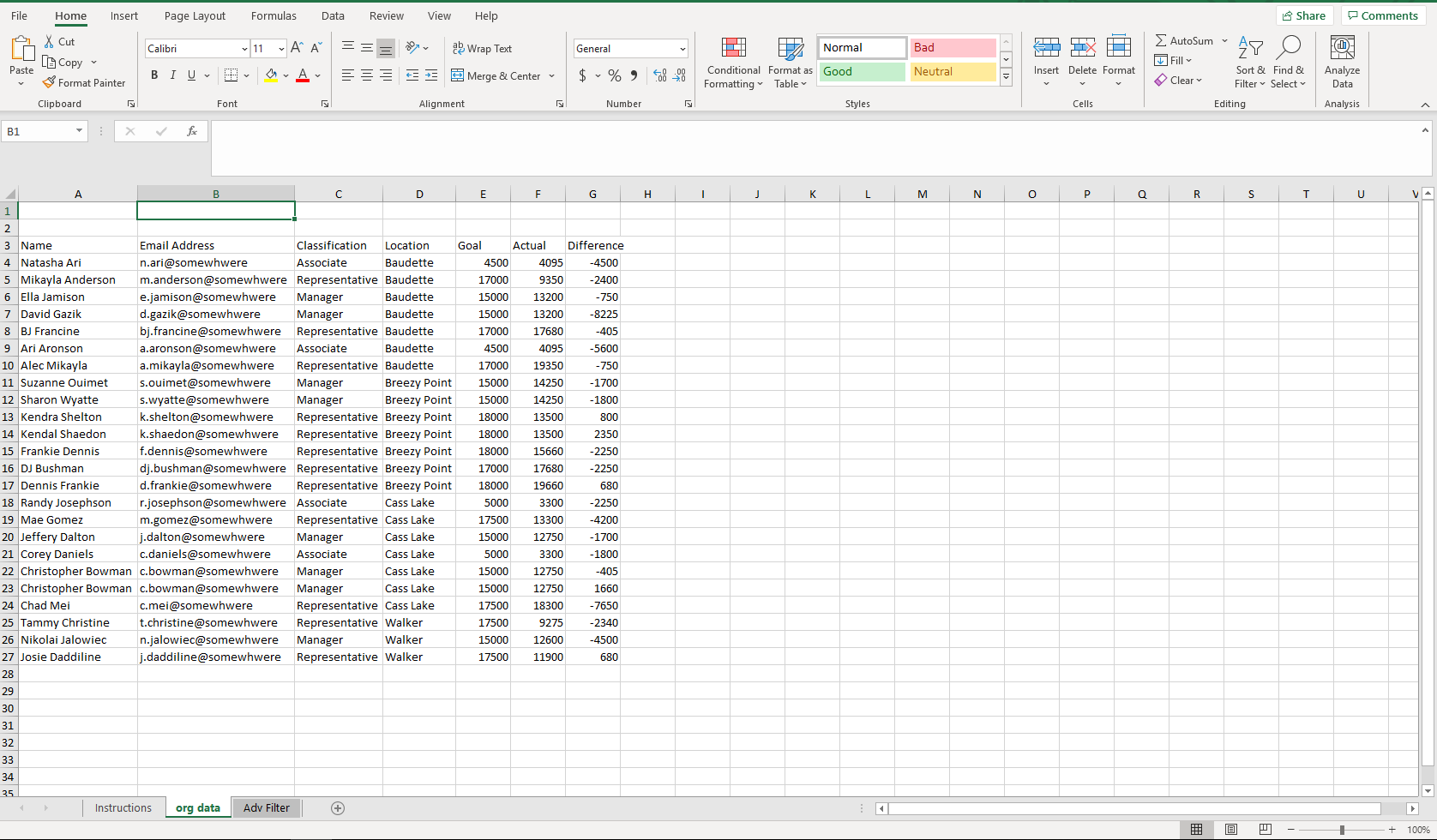
Task: Apply the Good cell style
Action: [862, 71]
